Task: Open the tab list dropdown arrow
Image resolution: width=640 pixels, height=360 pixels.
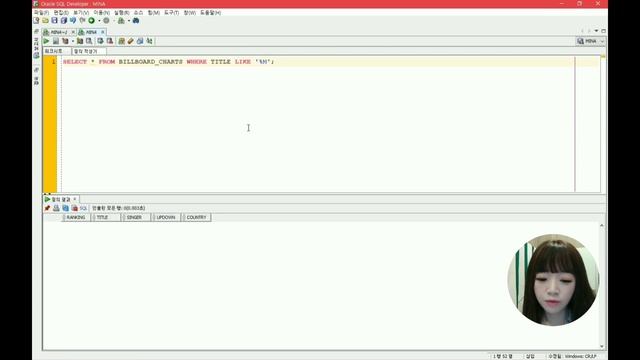Action: point(596,31)
